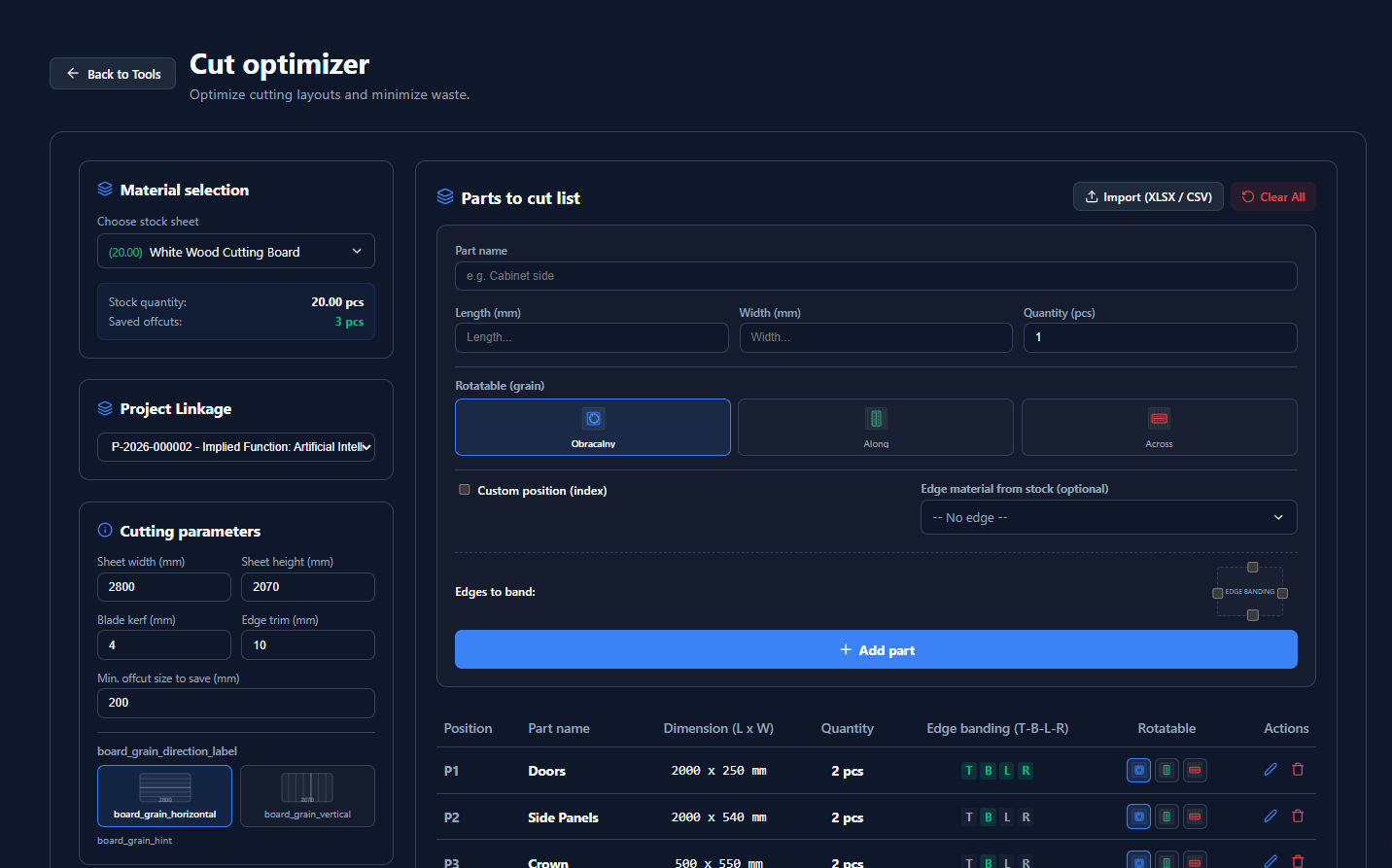Choose board_grain_vertical direction
Viewport: 1392px width, 868px height.
click(307, 796)
